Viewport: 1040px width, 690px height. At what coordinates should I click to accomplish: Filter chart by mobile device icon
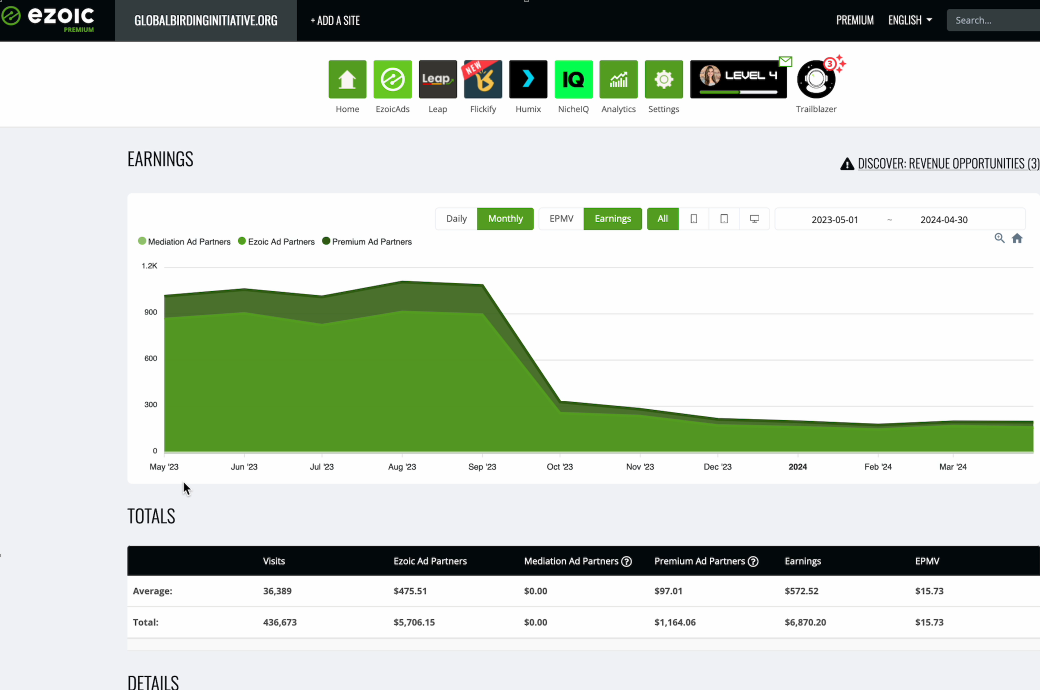pos(694,218)
